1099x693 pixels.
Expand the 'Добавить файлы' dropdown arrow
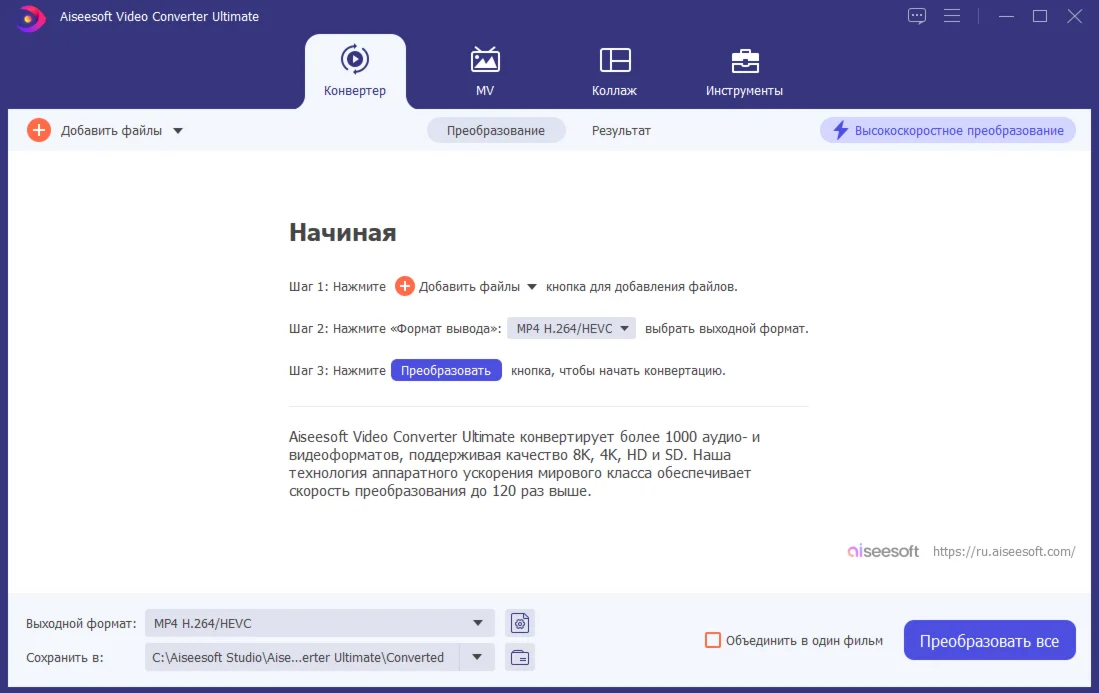178,131
